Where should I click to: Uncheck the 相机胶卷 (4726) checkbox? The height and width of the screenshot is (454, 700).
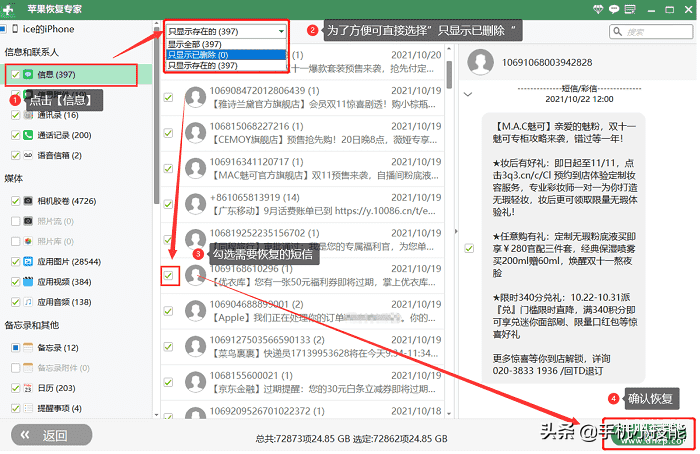tap(16, 201)
